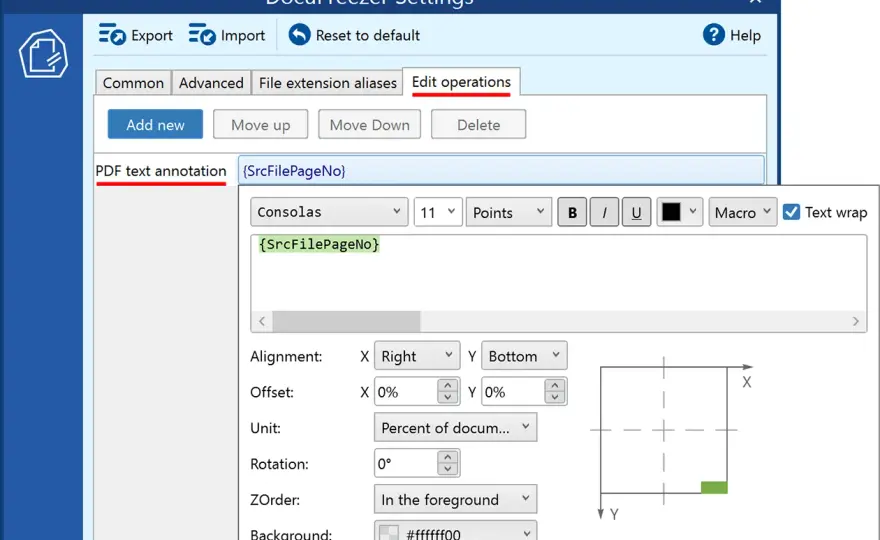Toggle underline formatting button

[636, 212]
